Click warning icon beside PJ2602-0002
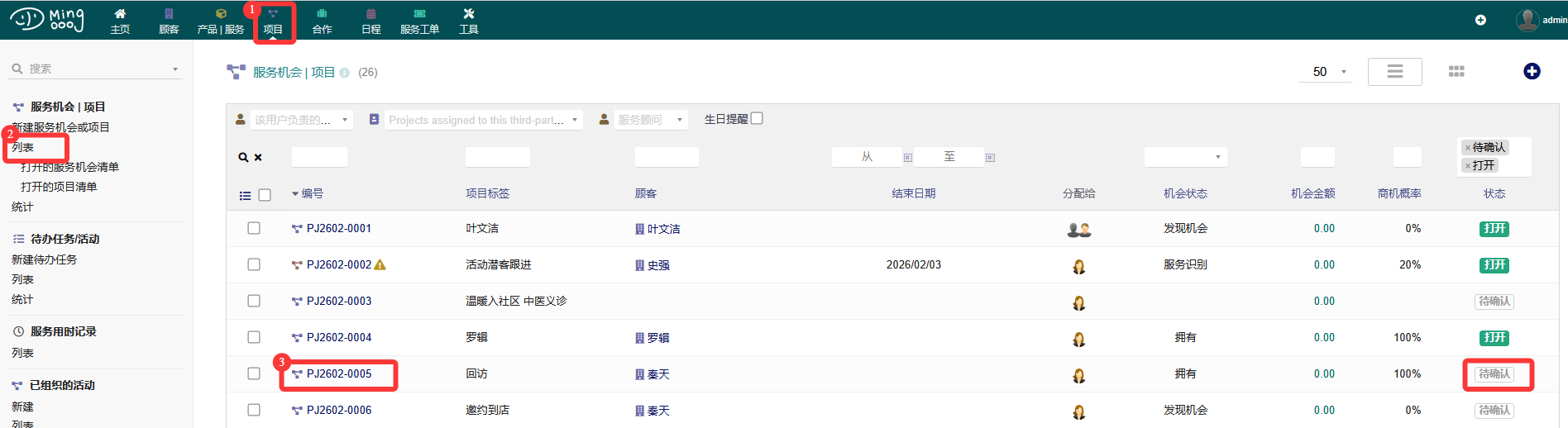Image resolution: width=1568 pixels, height=428 pixels. click(380, 265)
